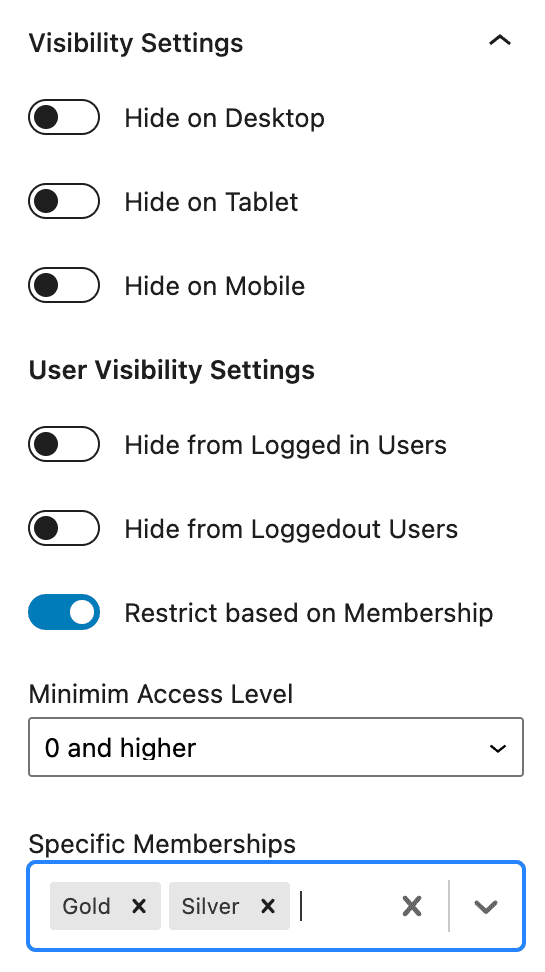Disable Restrict based on Membership switch

64,612
